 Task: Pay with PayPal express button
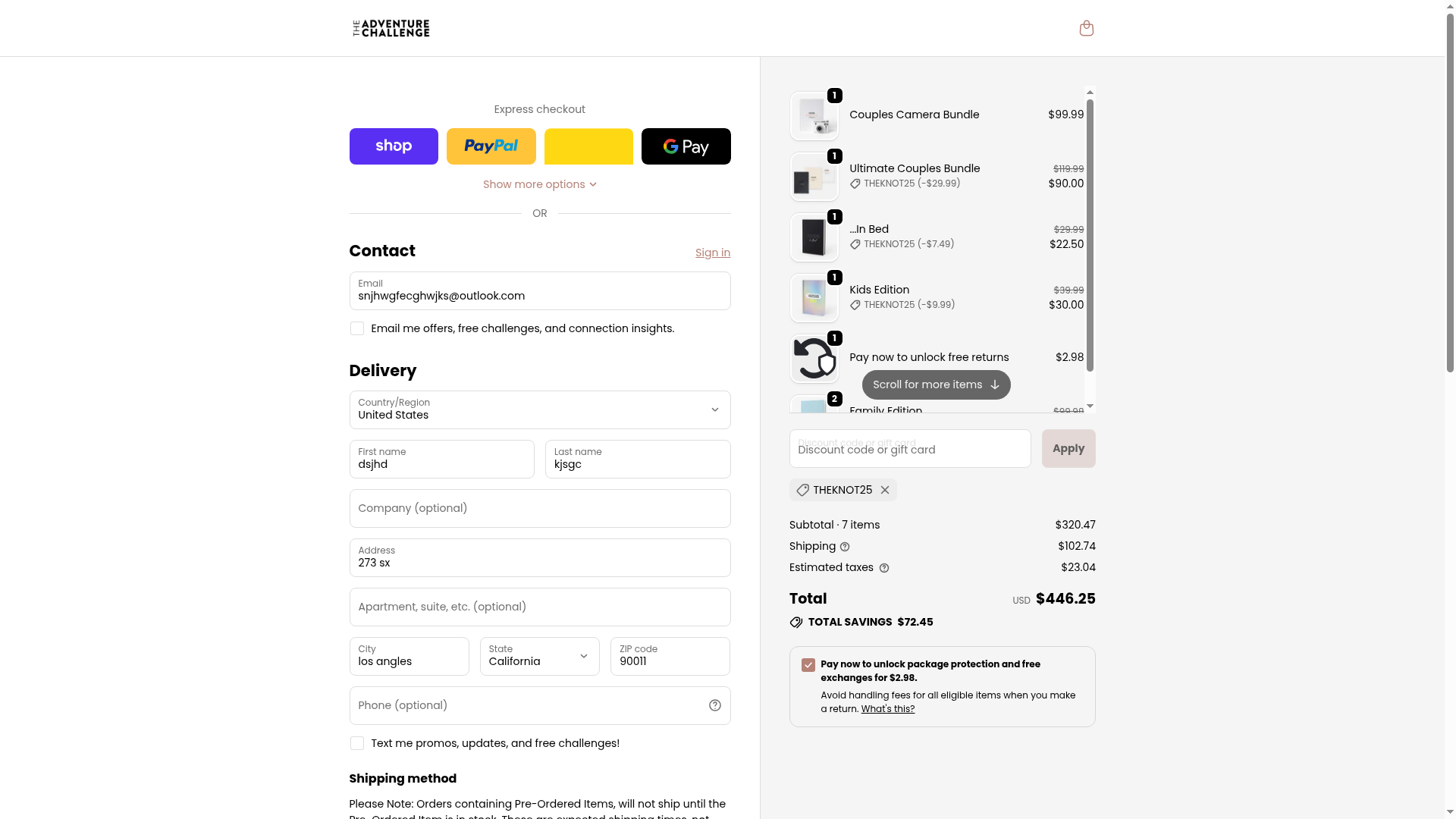coord(491,146)
